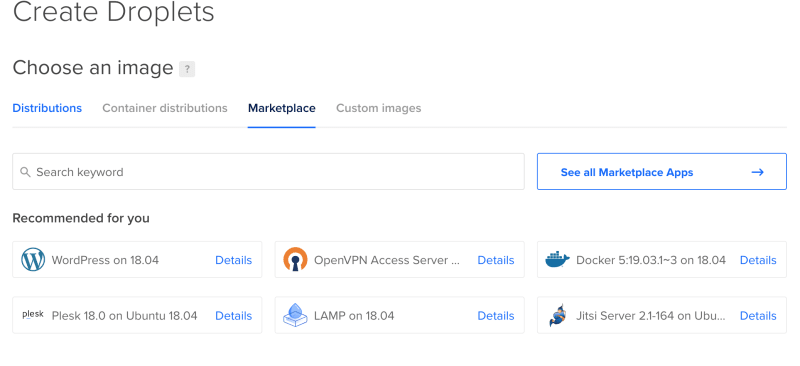800x366 pixels.
Task: Click the arrow icon in See all Marketplace Apps
Action: 758,172
